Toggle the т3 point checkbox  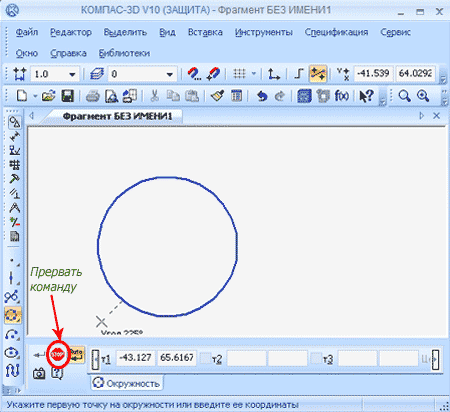point(316,358)
